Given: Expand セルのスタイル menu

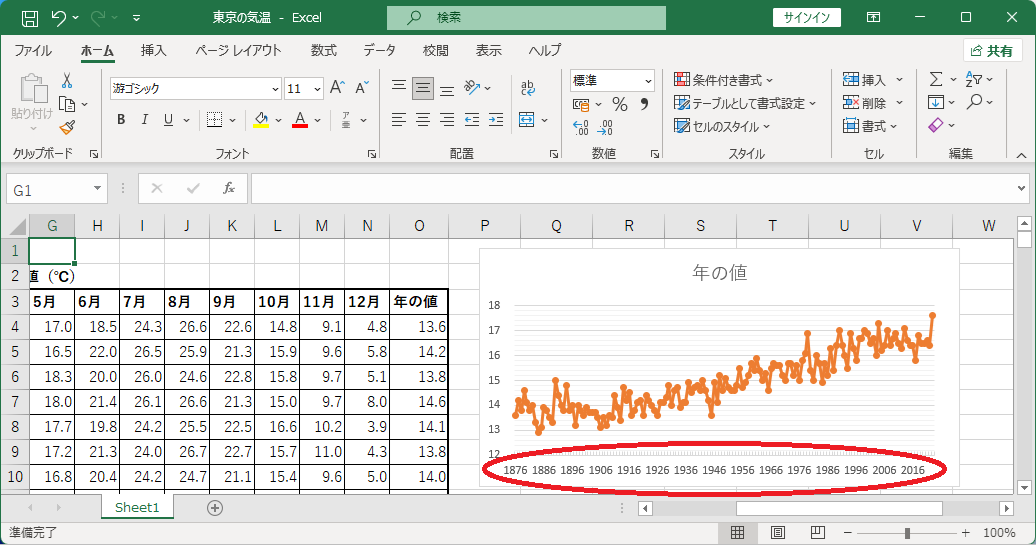Looking at the screenshot, I should click(x=722, y=126).
